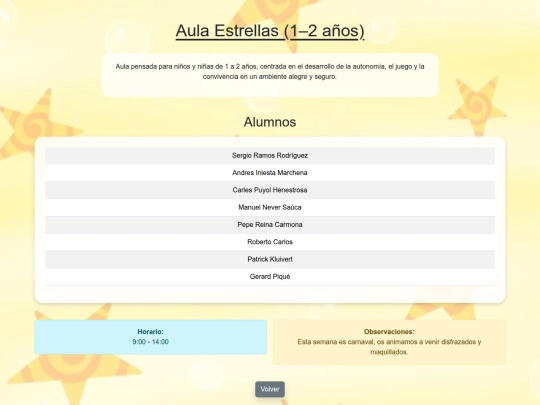Click the Horario label

[x=150, y=332]
